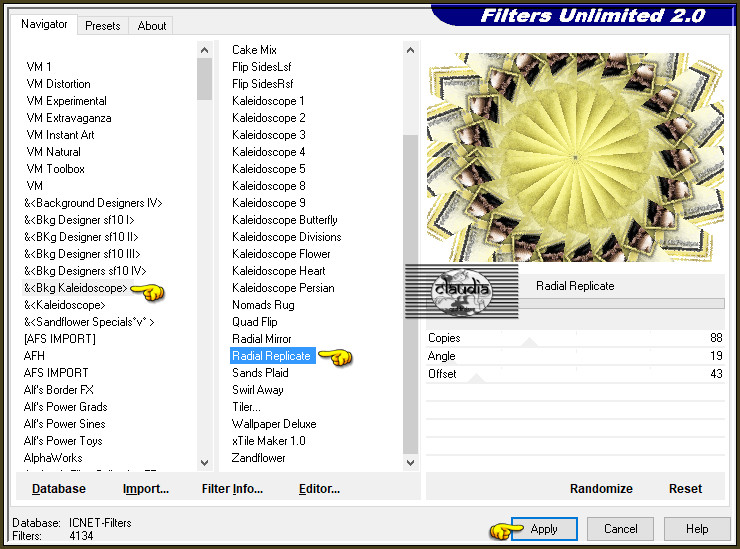Choose the Kaleidoscope Persian filter
This screenshot has width=740, height=549.
pyautogui.click(x=283, y=288)
